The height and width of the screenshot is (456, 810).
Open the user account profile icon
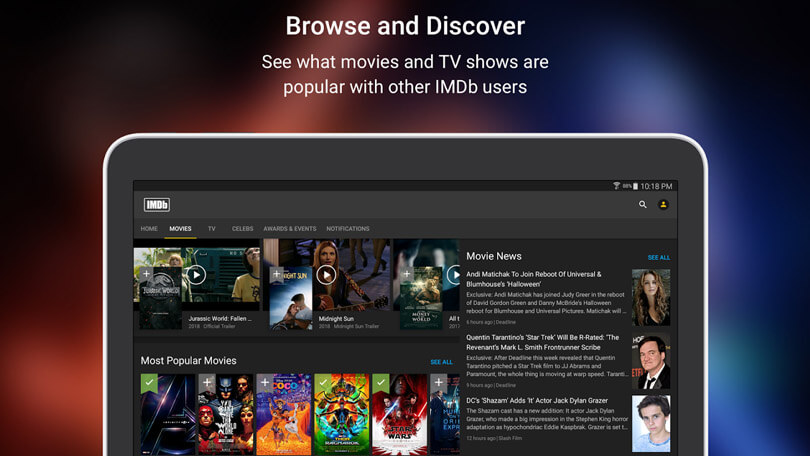pyautogui.click(x=663, y=204)
